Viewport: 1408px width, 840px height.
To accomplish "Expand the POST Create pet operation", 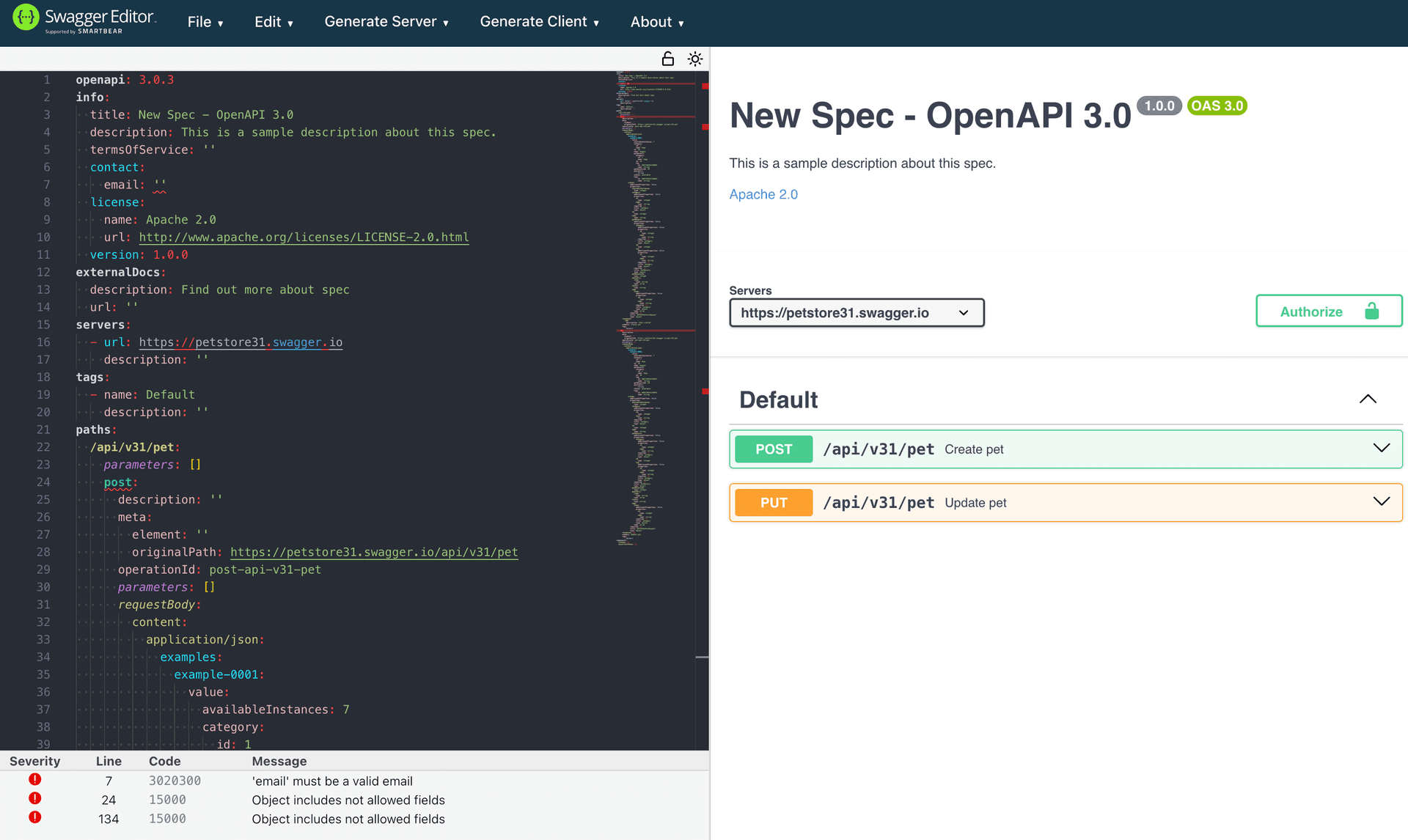I will coord(1381,448).
